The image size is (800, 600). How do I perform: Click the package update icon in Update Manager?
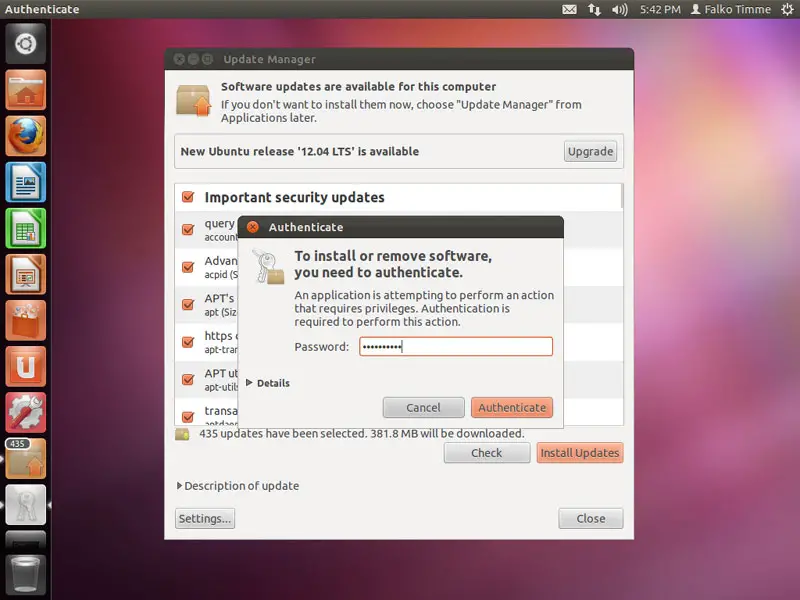point(193,101)
